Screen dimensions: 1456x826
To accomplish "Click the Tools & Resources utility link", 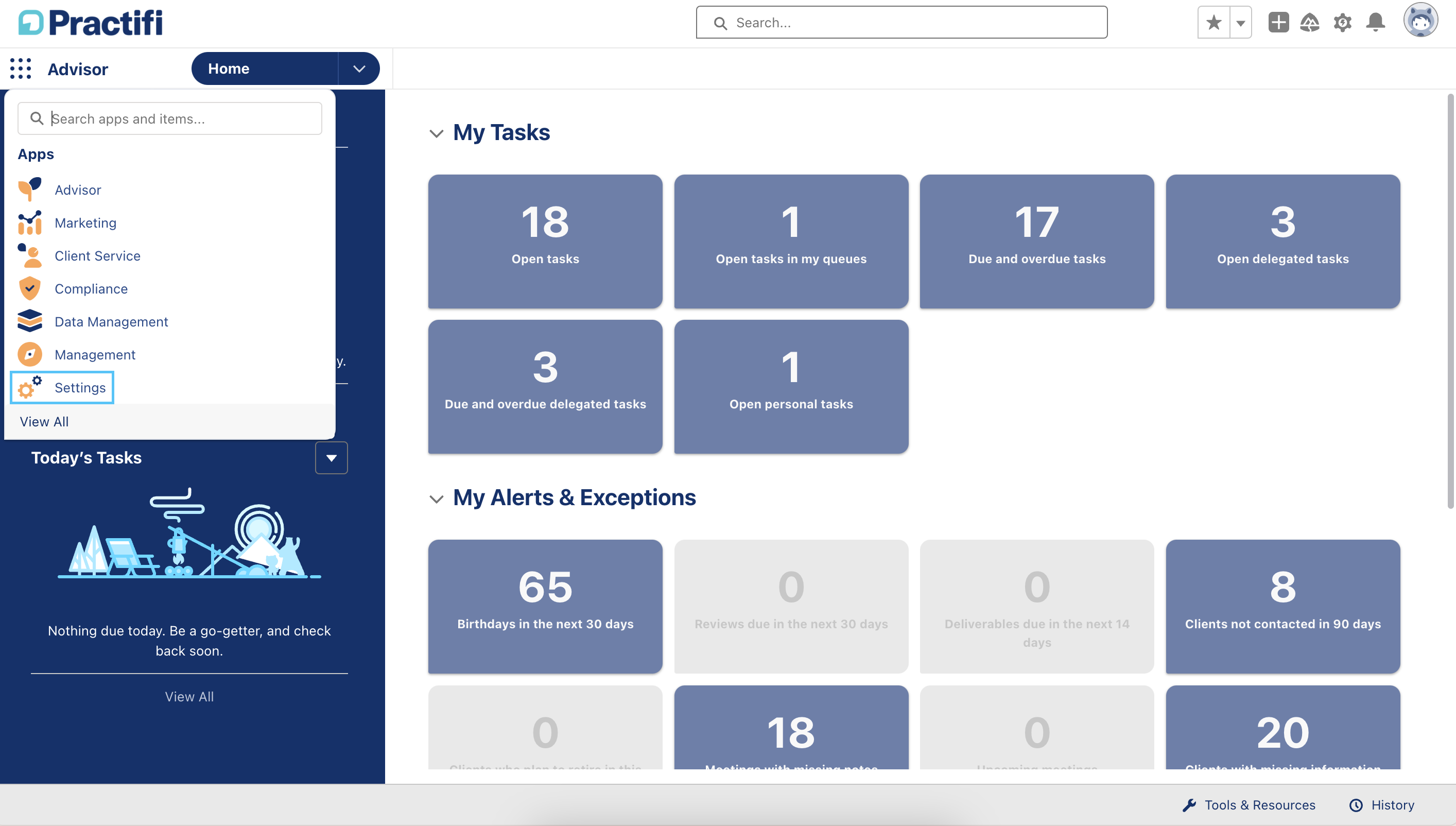I will pos(1249,805).
